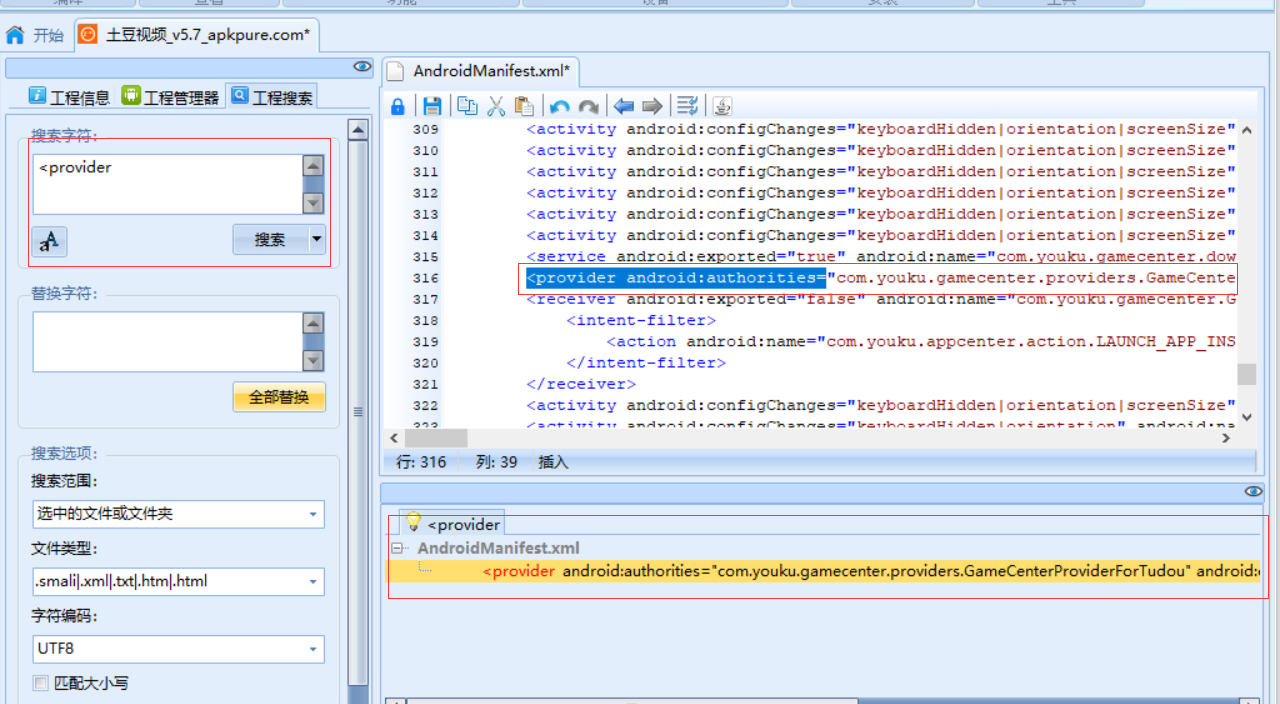Toggle the case sensitivity aA icon under search field

tap(49, 240)
